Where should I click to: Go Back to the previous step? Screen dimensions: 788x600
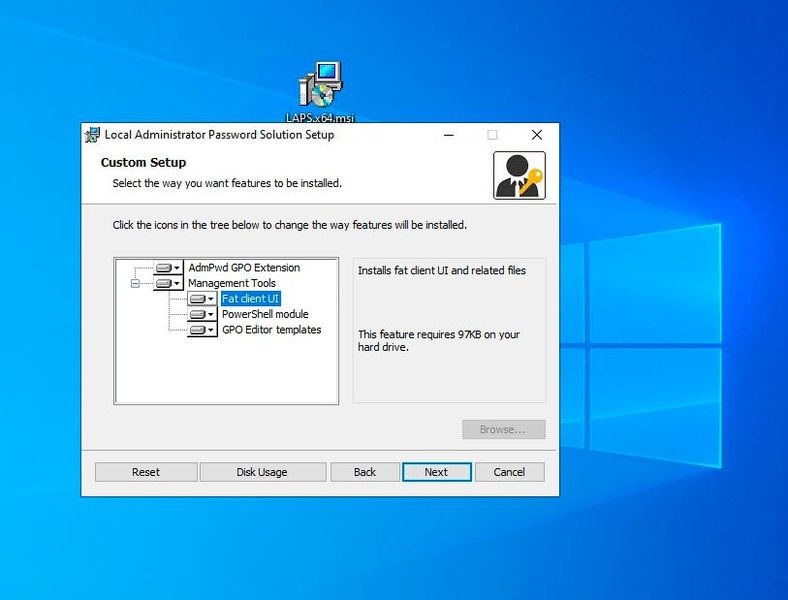[364, 472]
